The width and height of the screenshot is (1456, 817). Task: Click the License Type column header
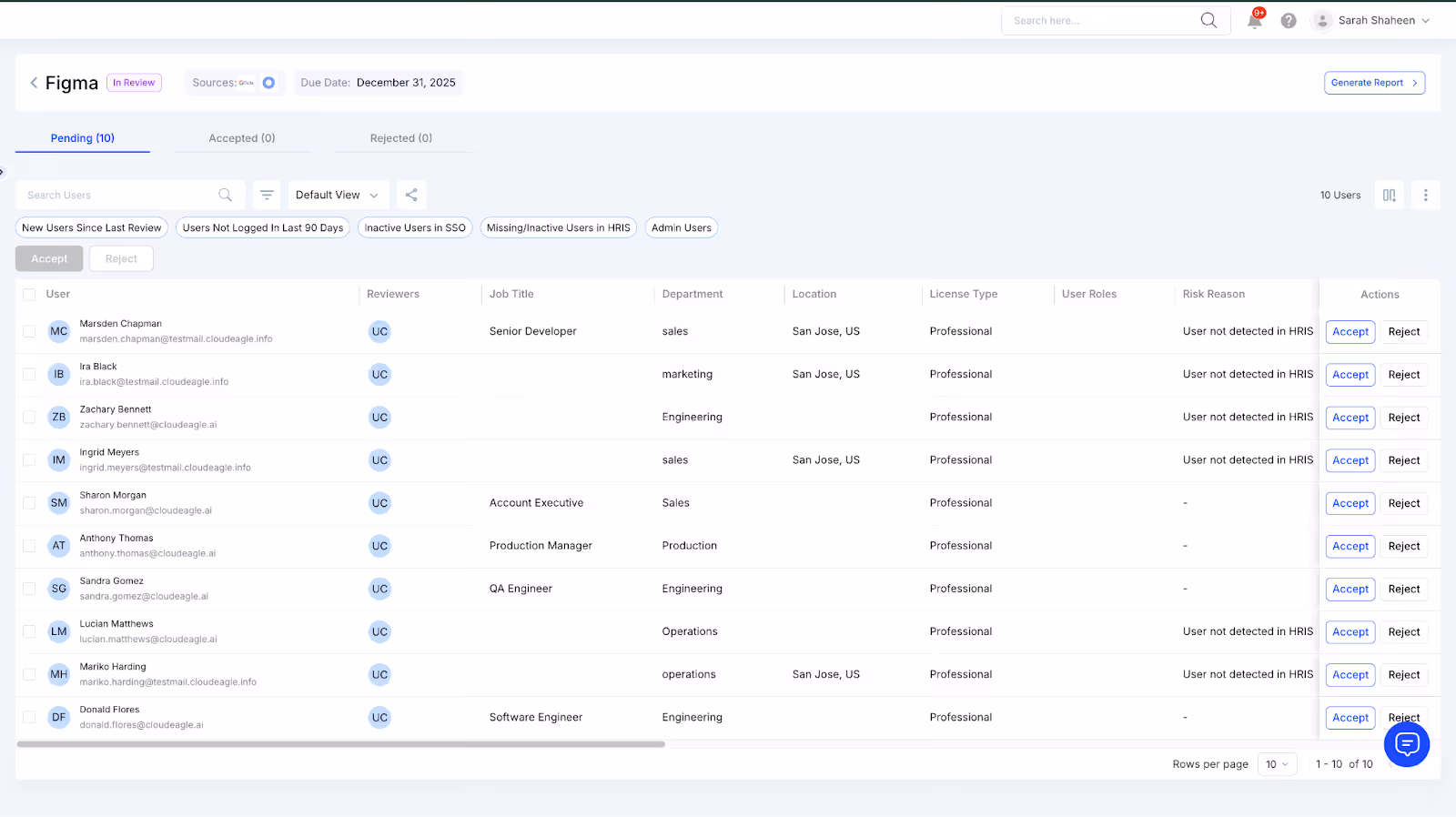click(964, 294)
